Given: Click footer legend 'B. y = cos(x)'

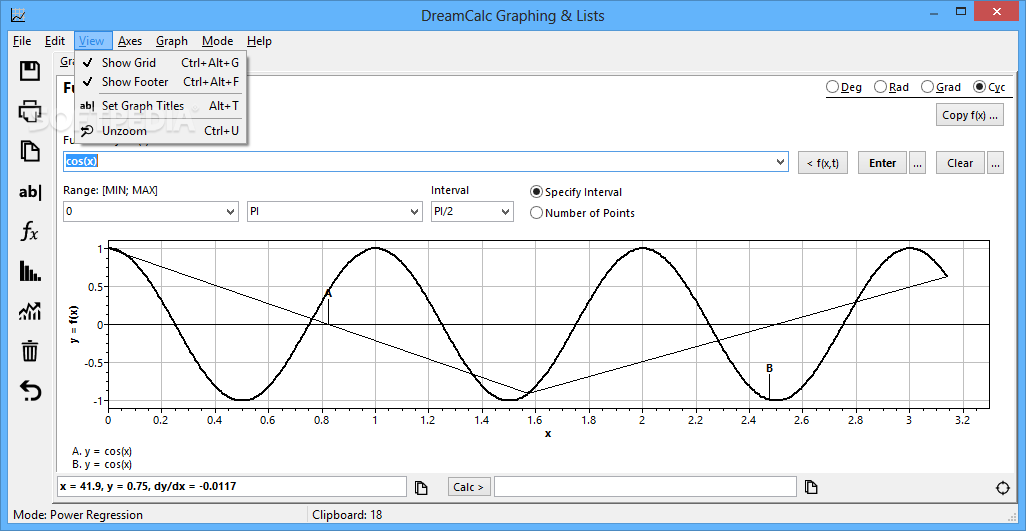Looking at the screenshot, I should (x=102, y=464).
